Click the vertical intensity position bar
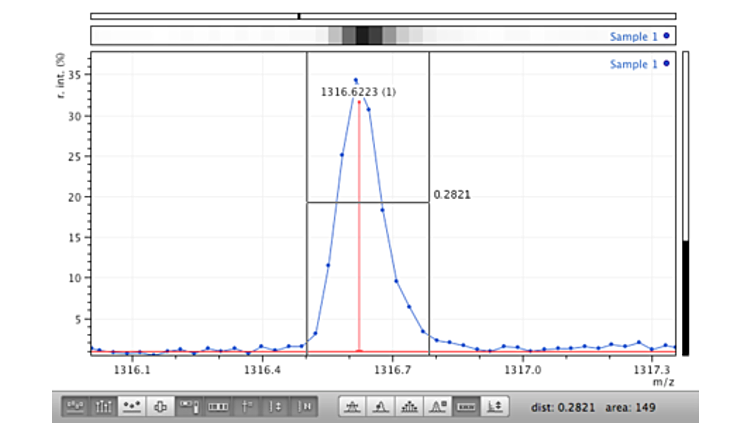The height and width of the screenshot is (423, 752). [x=685, y=203]
